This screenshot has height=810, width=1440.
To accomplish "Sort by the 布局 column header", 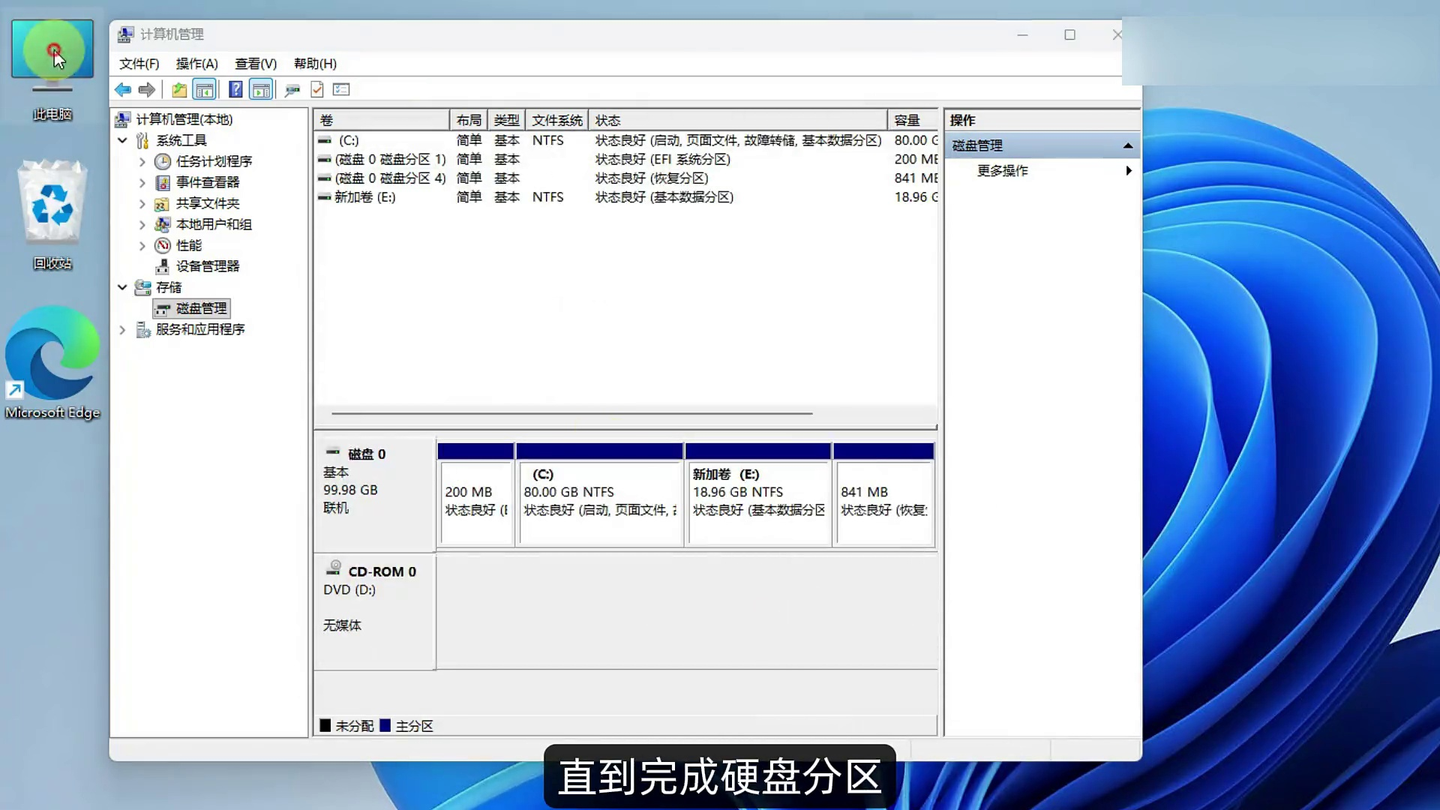I will pyautogui.click(x=469, y=120).
